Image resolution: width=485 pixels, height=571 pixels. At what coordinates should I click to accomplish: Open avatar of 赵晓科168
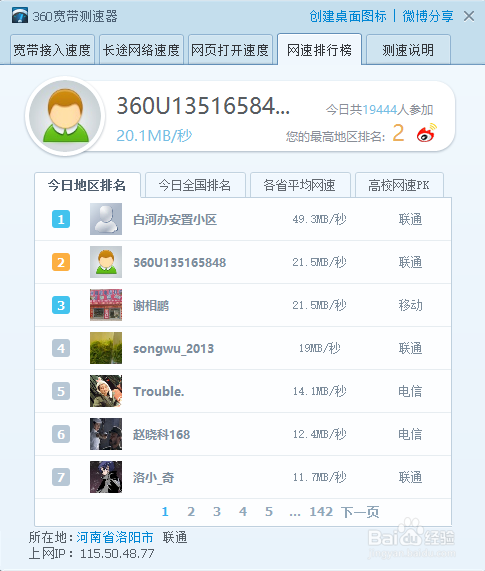tap(106, 434)
